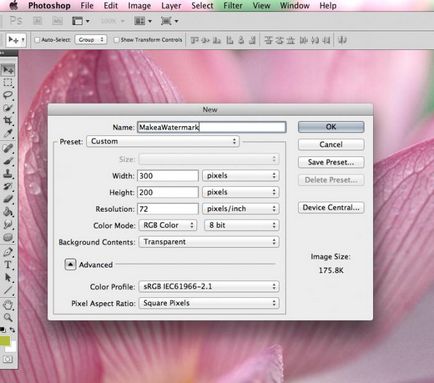Viewport: 434px width, 383px height.
Task: Select the Horizontal Type tool
Action: click(8, 265)
